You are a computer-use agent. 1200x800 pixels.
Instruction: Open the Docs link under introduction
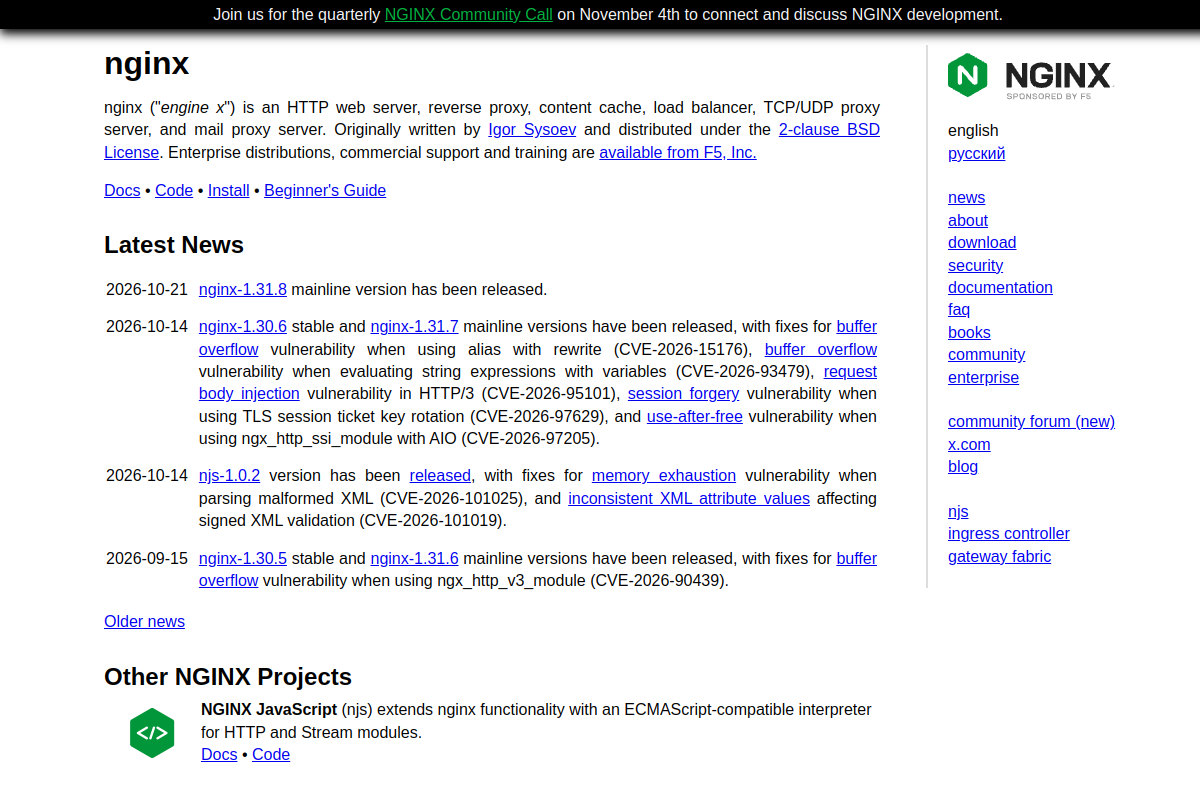122,190
